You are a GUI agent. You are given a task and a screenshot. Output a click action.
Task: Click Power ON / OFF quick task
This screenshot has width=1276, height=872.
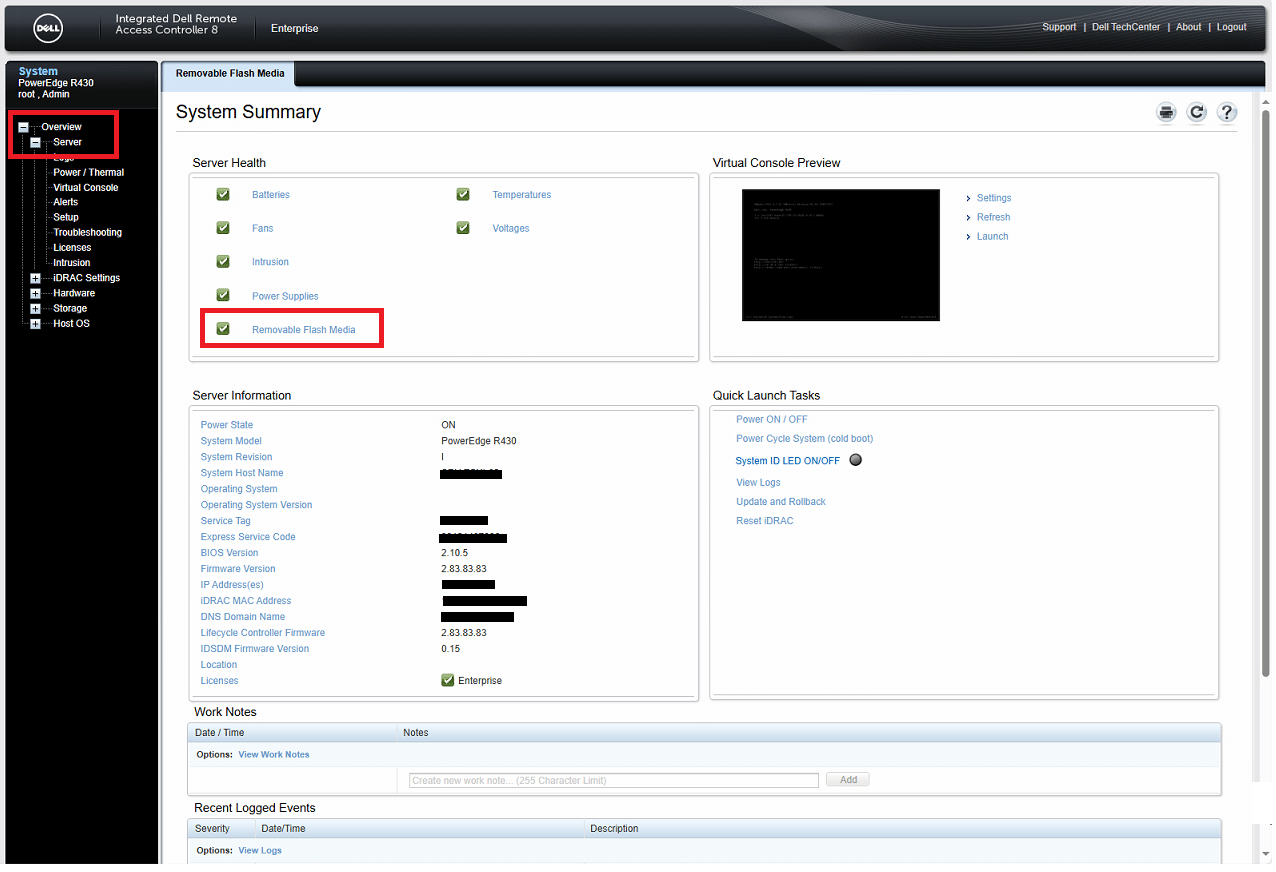(771, 419)
